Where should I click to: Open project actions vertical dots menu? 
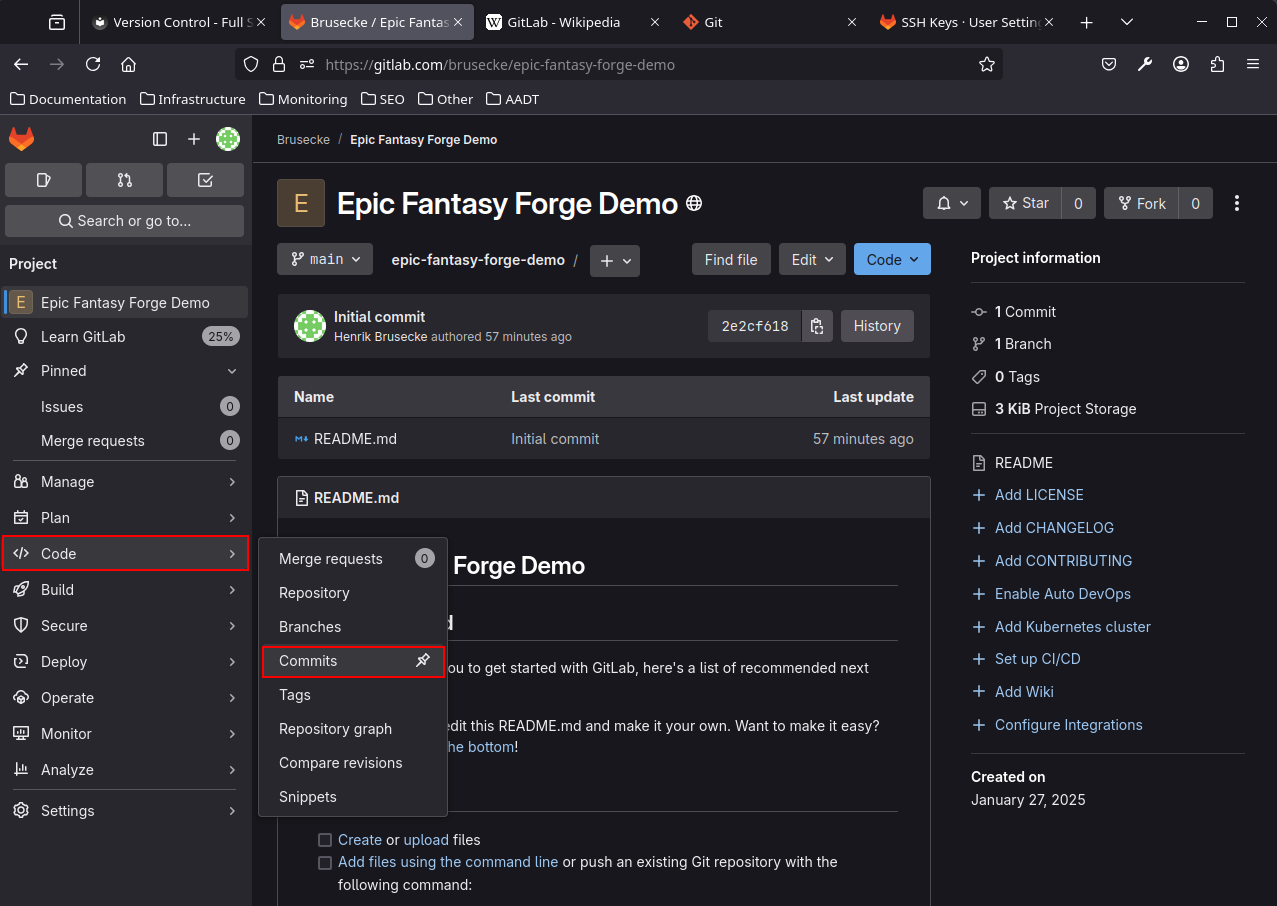pos(1237,203)
